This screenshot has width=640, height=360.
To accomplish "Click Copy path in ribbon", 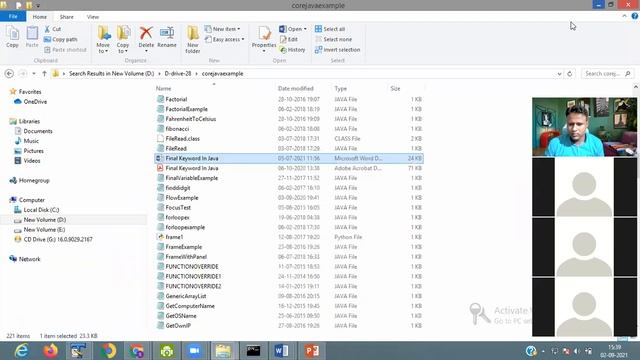I will point(60,40).
